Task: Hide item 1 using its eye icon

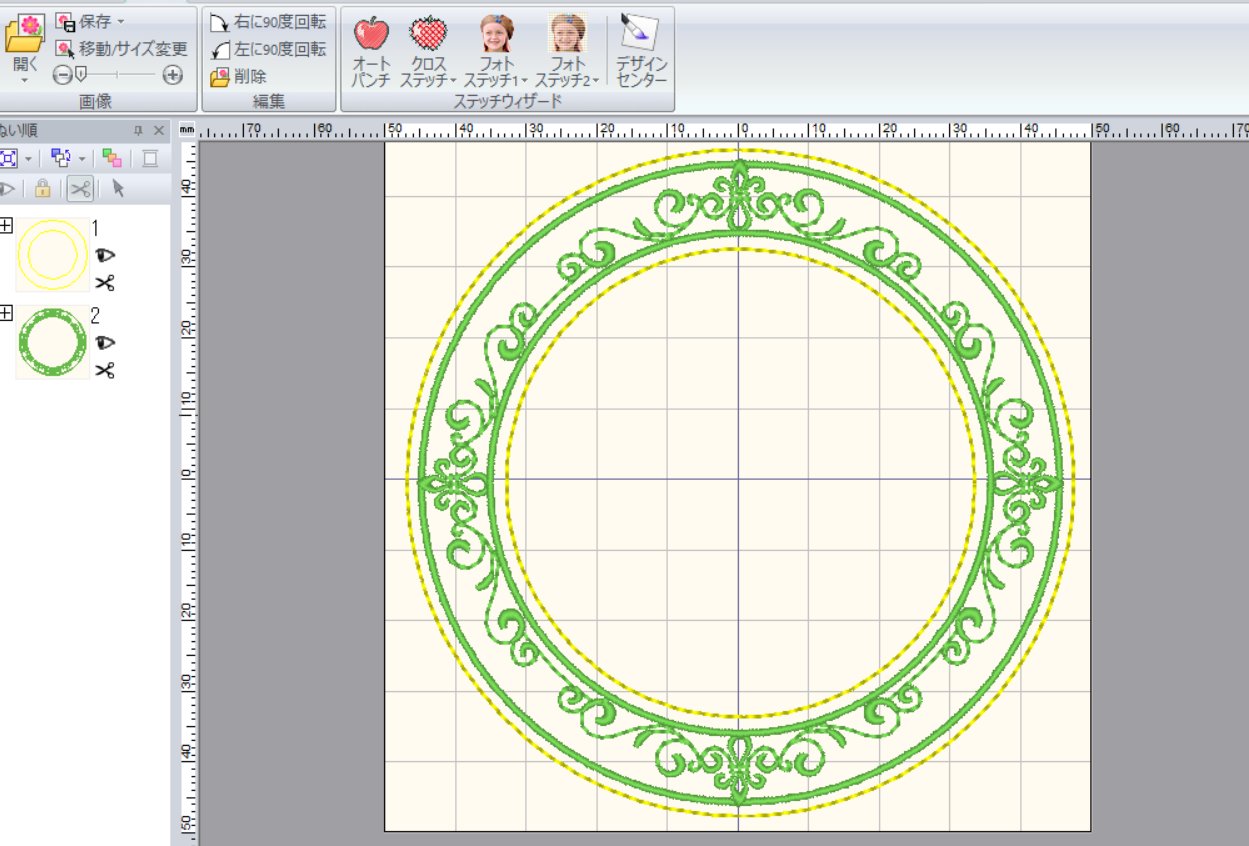Action: [x=104, y=255]
